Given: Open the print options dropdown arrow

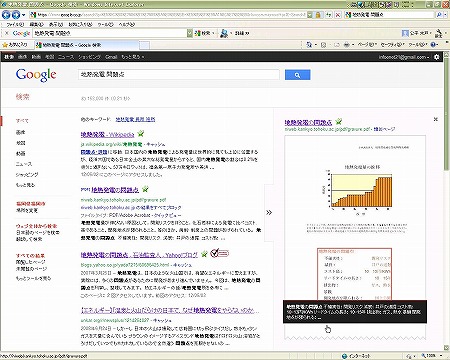Looking at the screenshot, I should 353,45.
